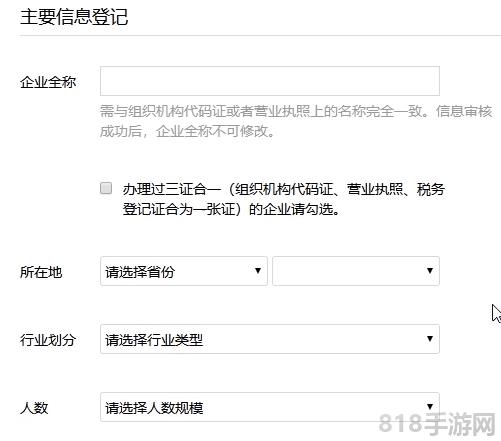Viewport: 501px width, 441px height.
Task: Click the 主要信息登记 section heading
Action: (74, 17)
